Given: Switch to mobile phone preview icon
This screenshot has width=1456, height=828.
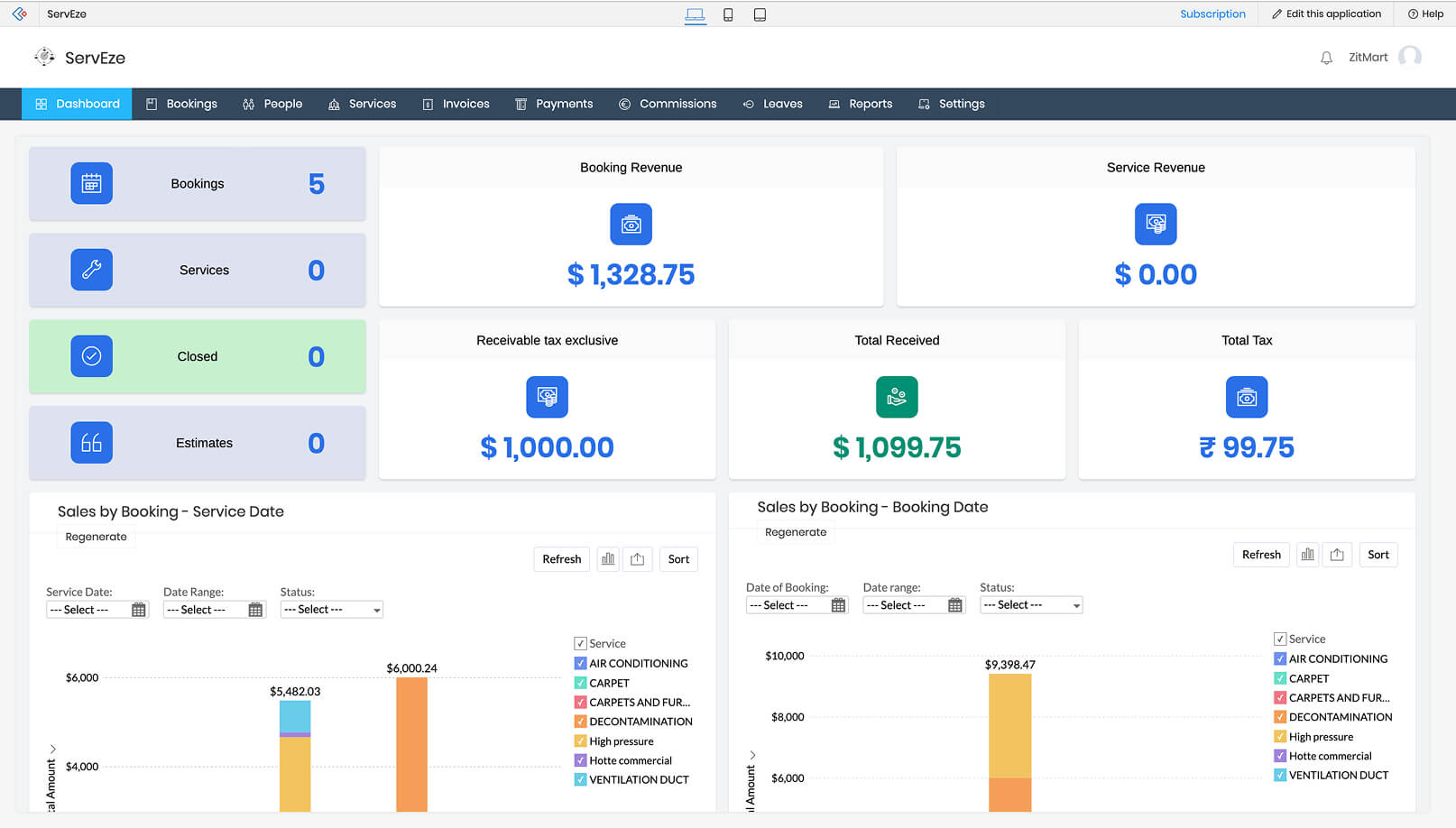Looking at the screenshot, I should pyautogui.click(x=728, y=14).
